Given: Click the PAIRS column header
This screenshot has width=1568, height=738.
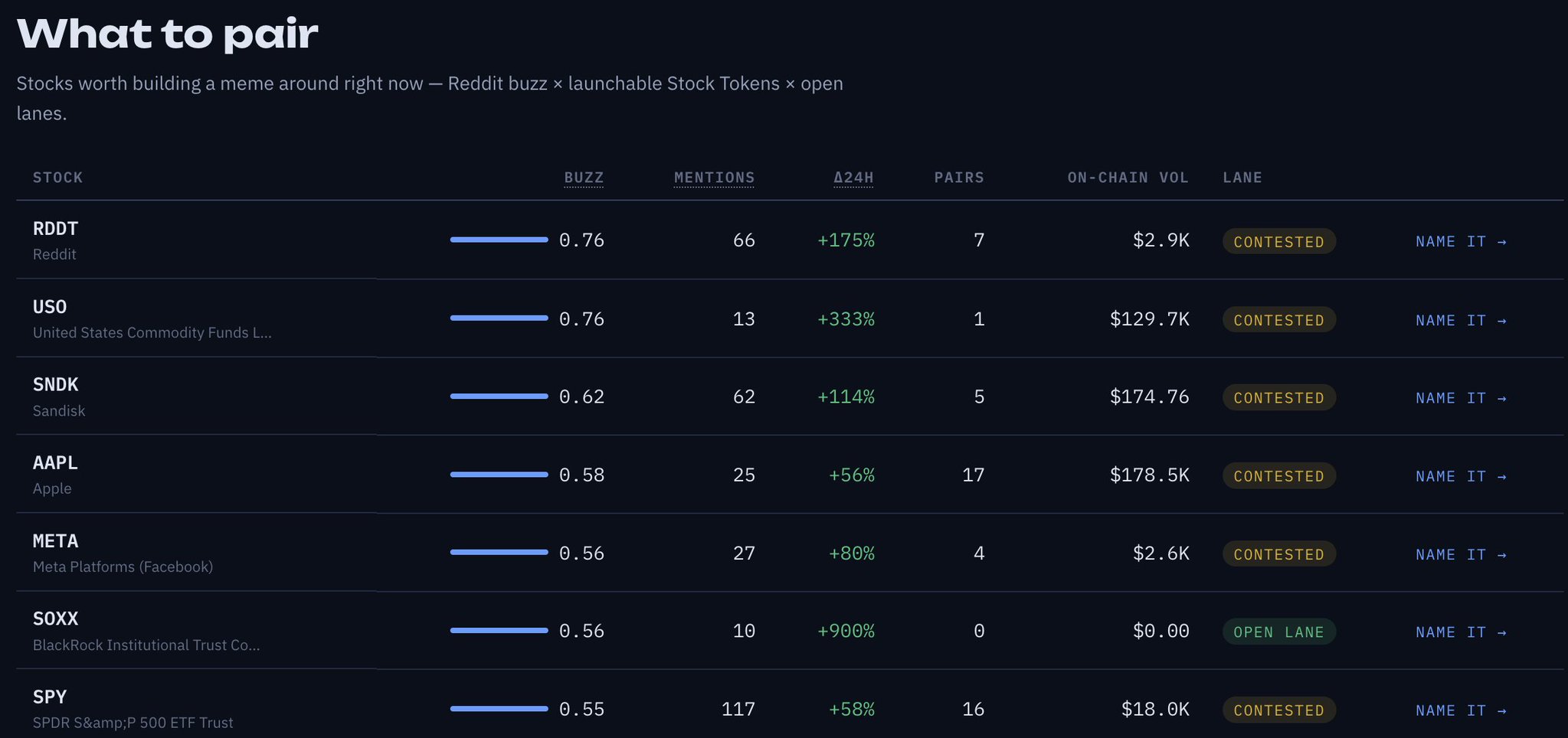Looking at the screenshot, I should pos(959,178).
